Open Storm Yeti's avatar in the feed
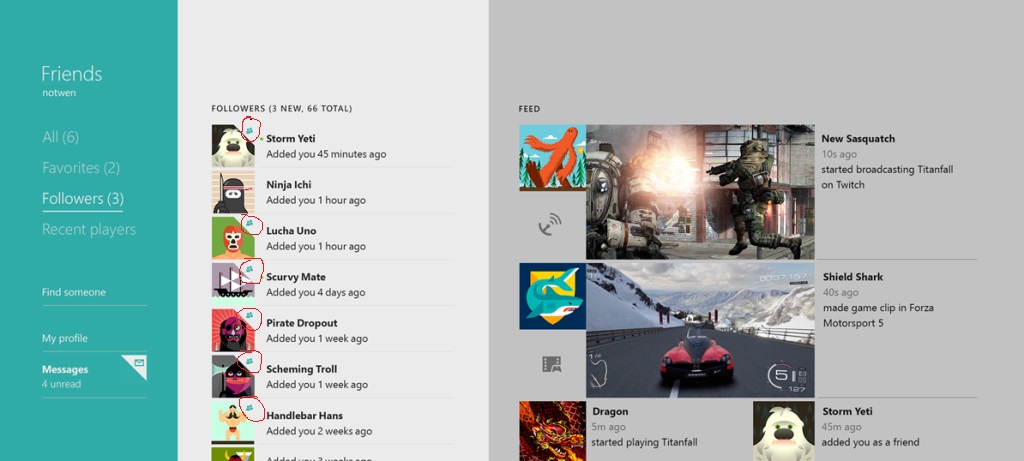The width and height of the screenshot is (1024, 461). pos(784,431)
